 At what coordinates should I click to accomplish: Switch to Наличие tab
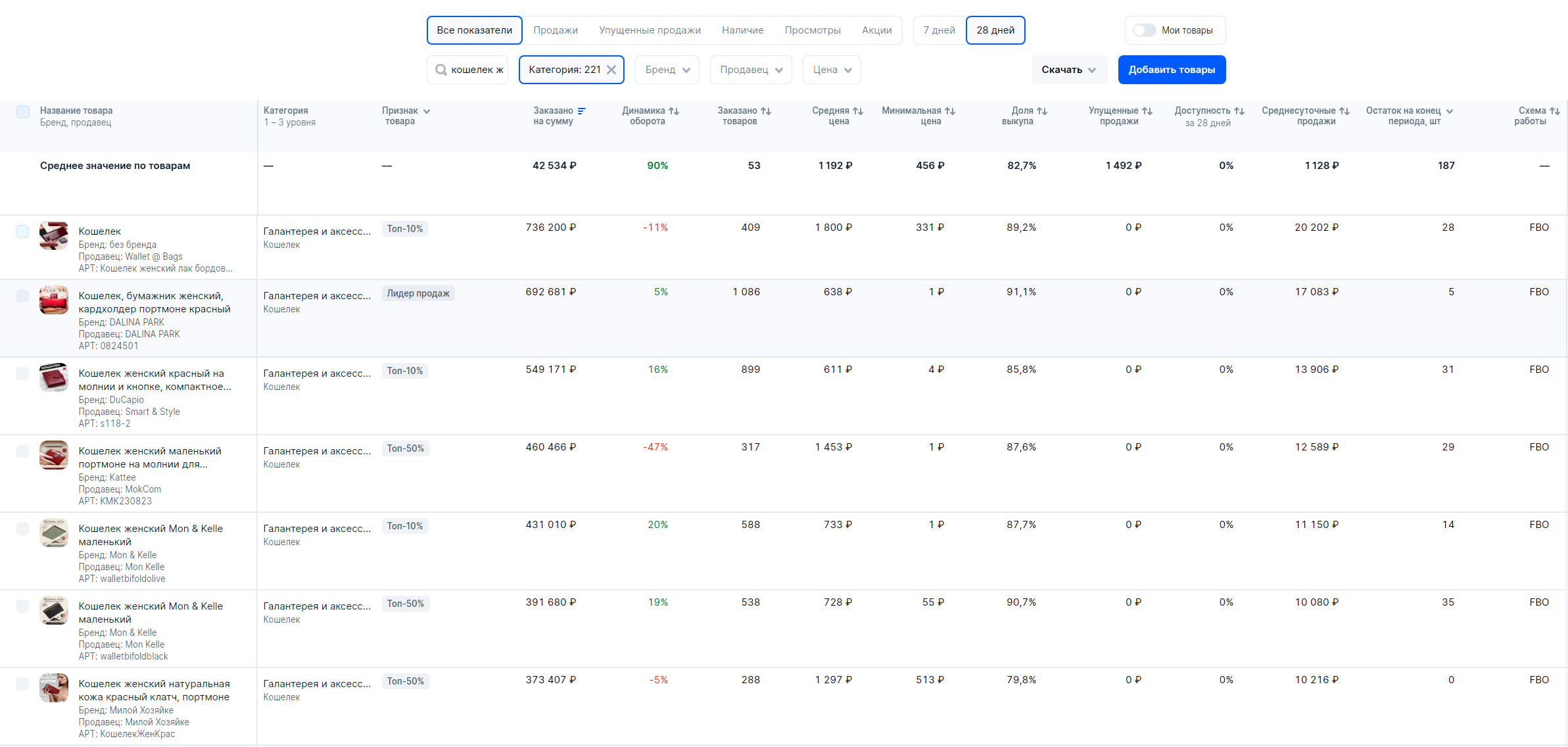click(x=742, y=30)
